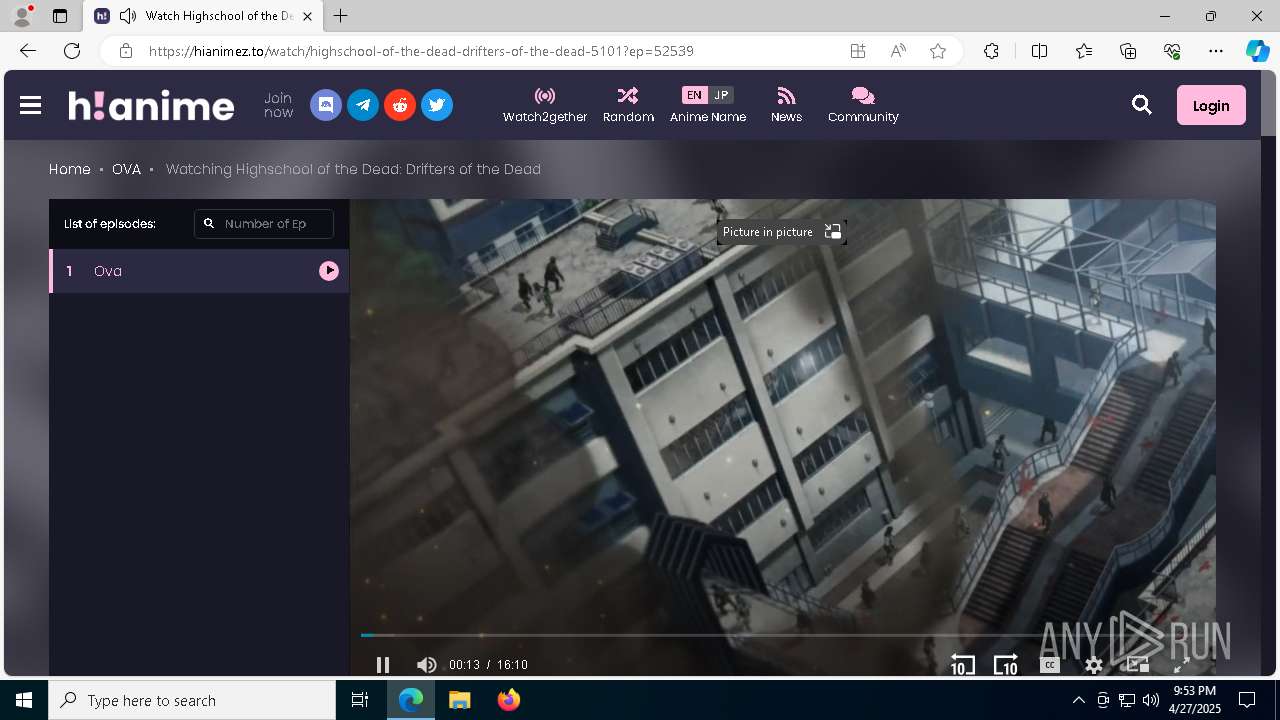The height and width of the screenshot is (720, 1280).
Task: Launch Firefox from taskbar
Action: click(508, 700)
